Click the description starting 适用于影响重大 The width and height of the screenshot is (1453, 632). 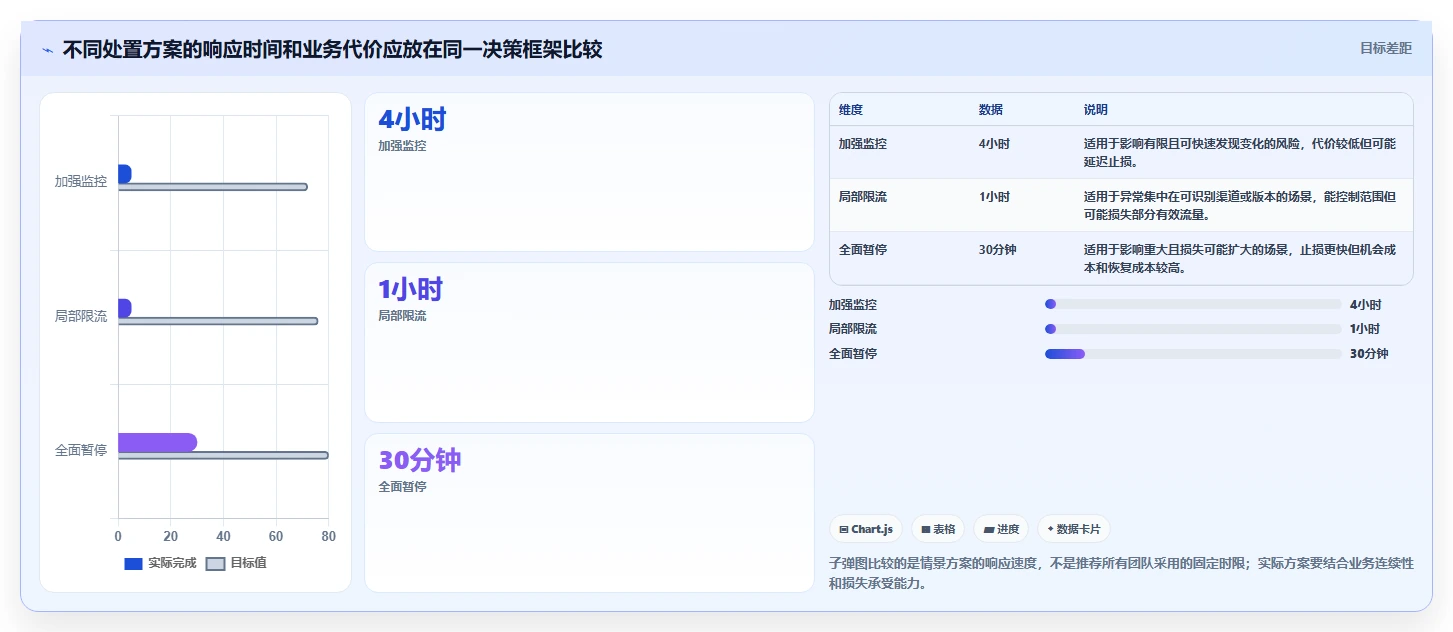point(1240,258)
